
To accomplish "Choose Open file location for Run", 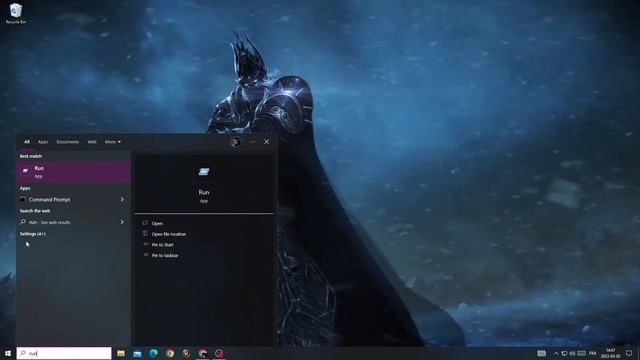I will tap(169, 234).
